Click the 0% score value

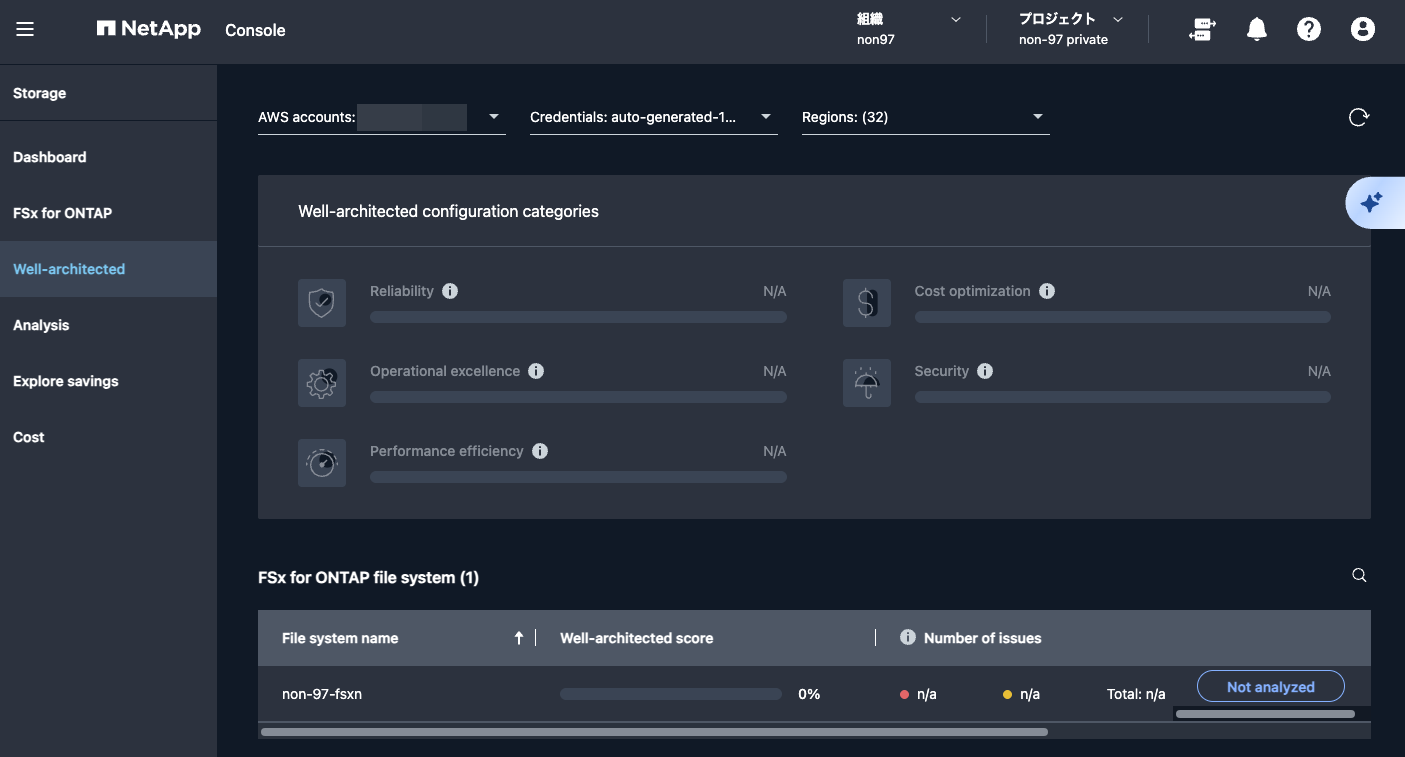(809, 694)
